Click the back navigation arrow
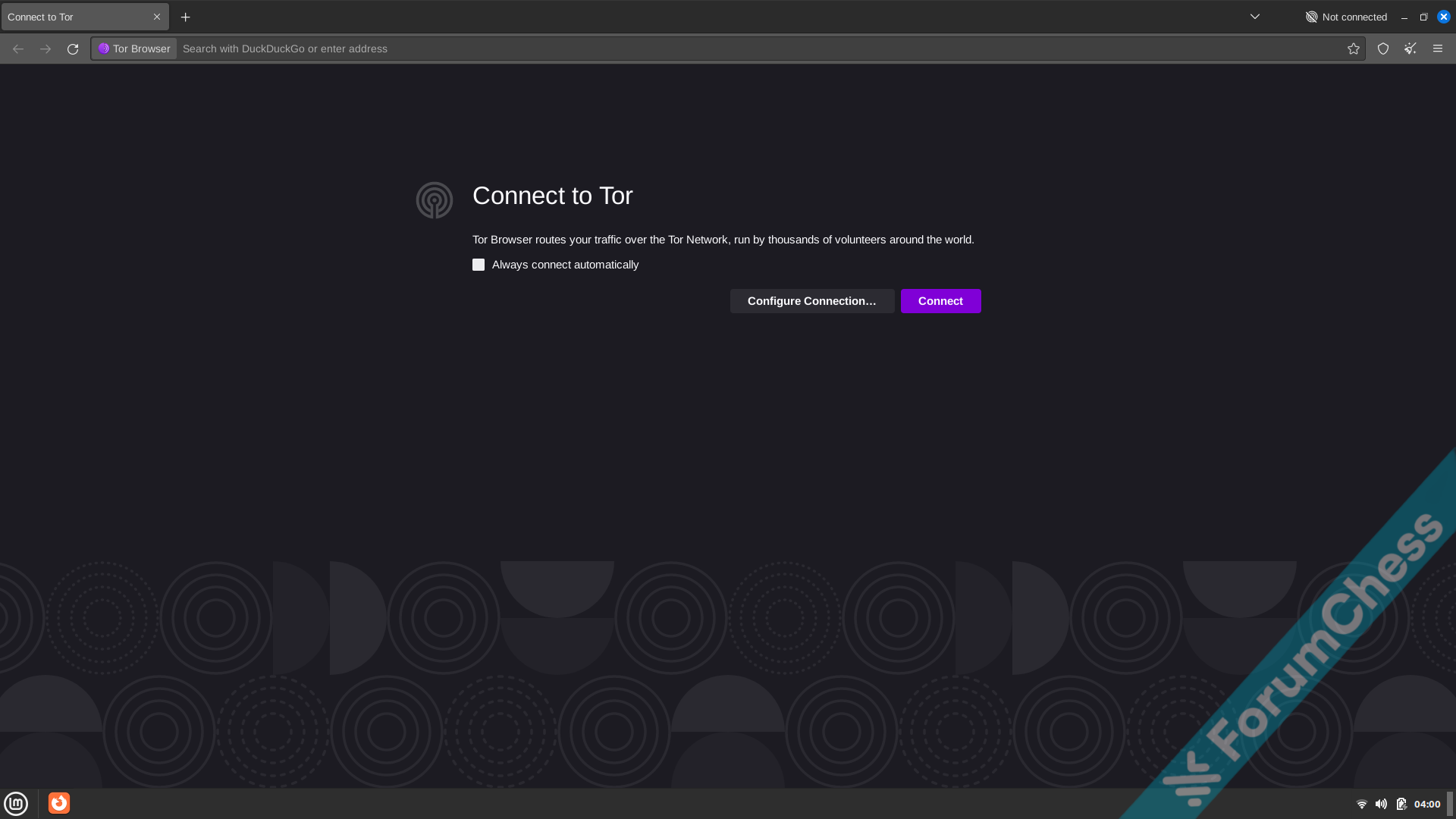This screenshot has height=819, width=1456. tap(18, 49)
